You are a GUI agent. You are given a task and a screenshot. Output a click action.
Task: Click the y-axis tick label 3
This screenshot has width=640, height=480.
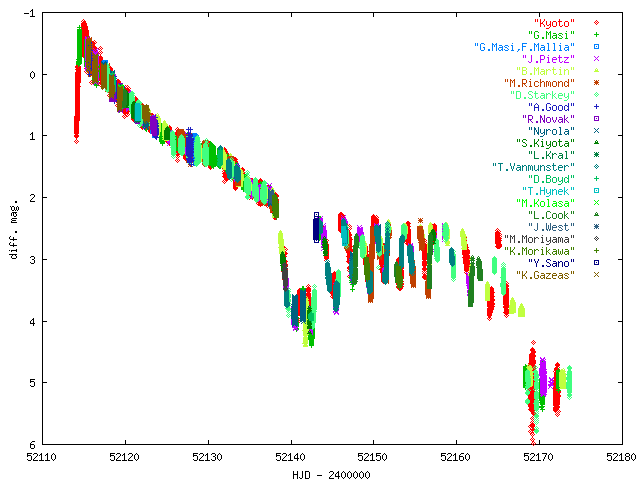(x=32, y=260)
